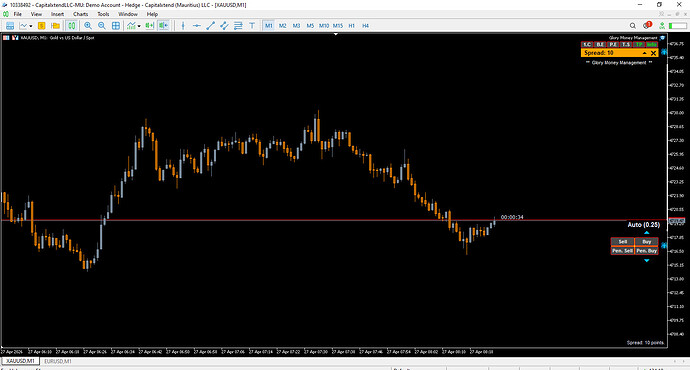Open the Market Watch panel icon
Viewport: 690px width, 370px height.
point(10,26)
